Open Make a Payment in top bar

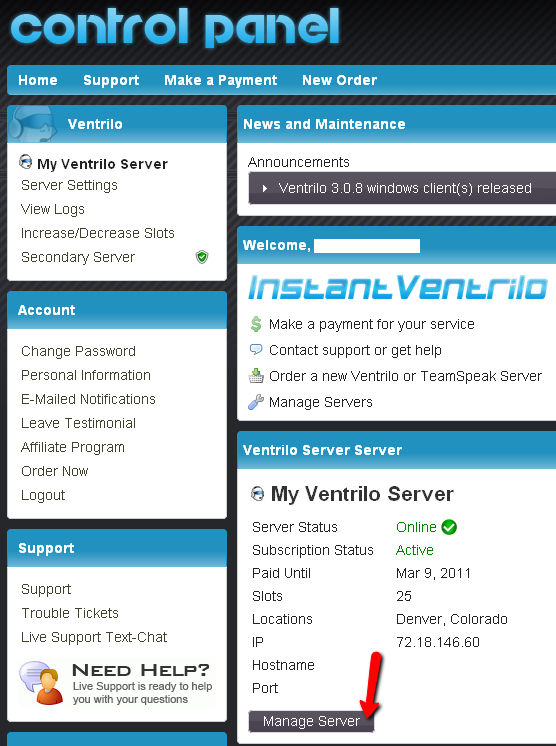(221, 80)
